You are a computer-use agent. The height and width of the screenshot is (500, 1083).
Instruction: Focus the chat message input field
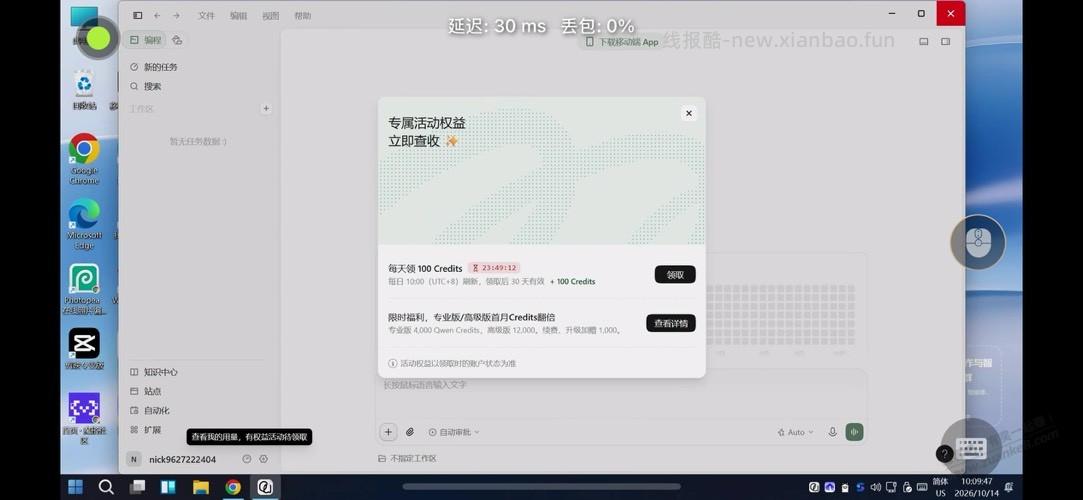point(622,394)
